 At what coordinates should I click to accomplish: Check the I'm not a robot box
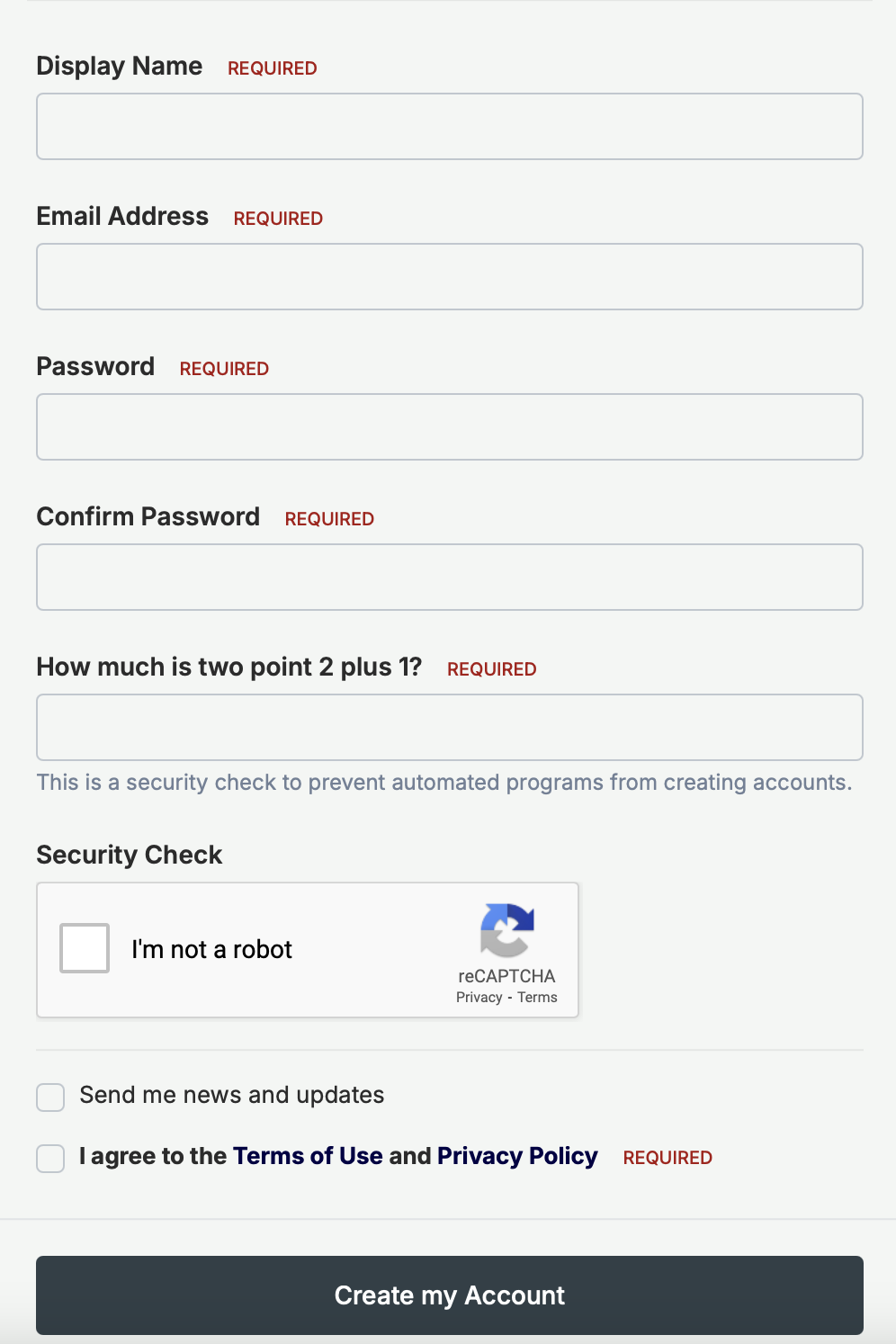coord(85,948)
